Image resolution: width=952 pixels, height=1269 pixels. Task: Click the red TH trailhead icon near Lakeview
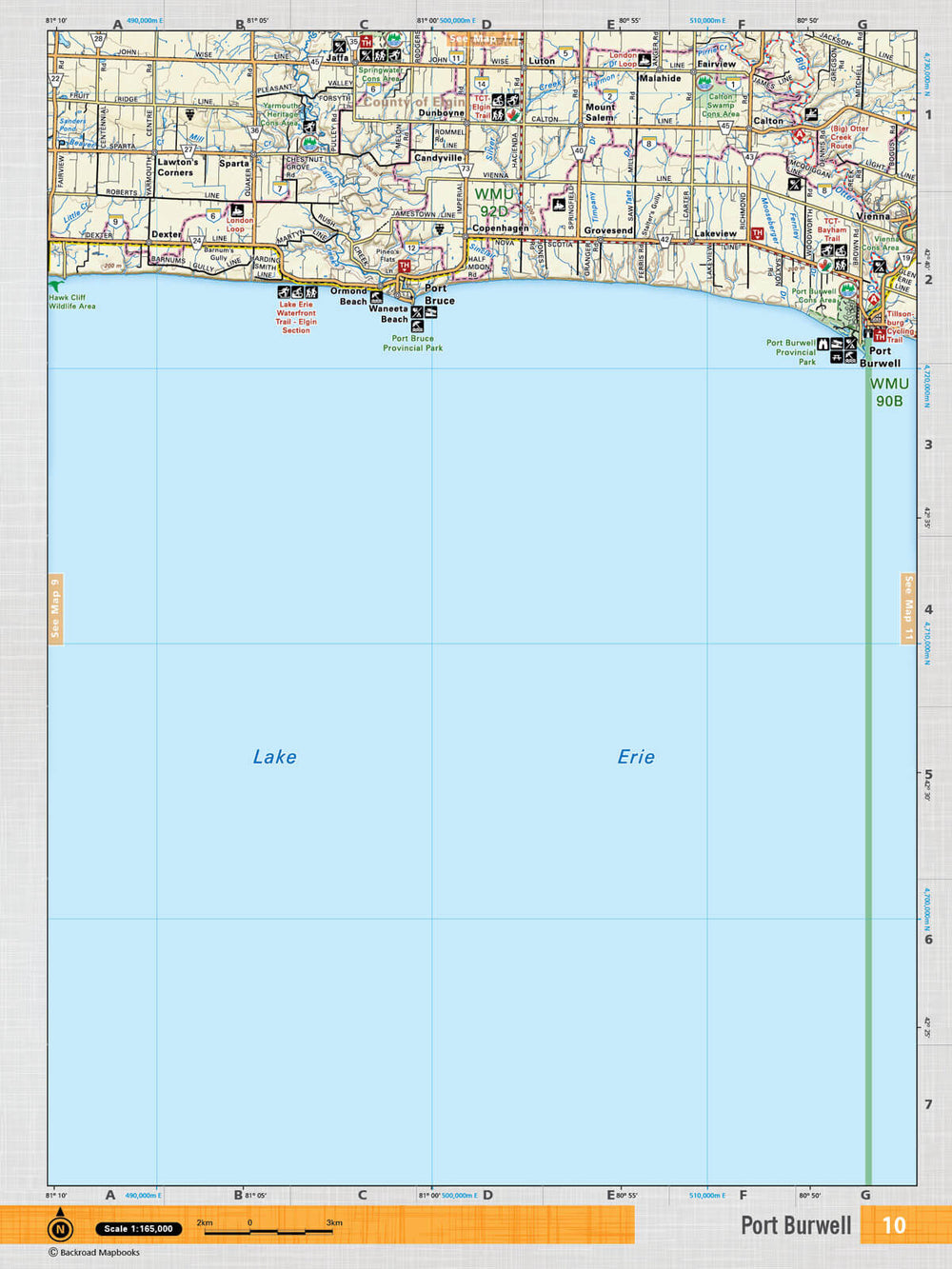[757, 233]
